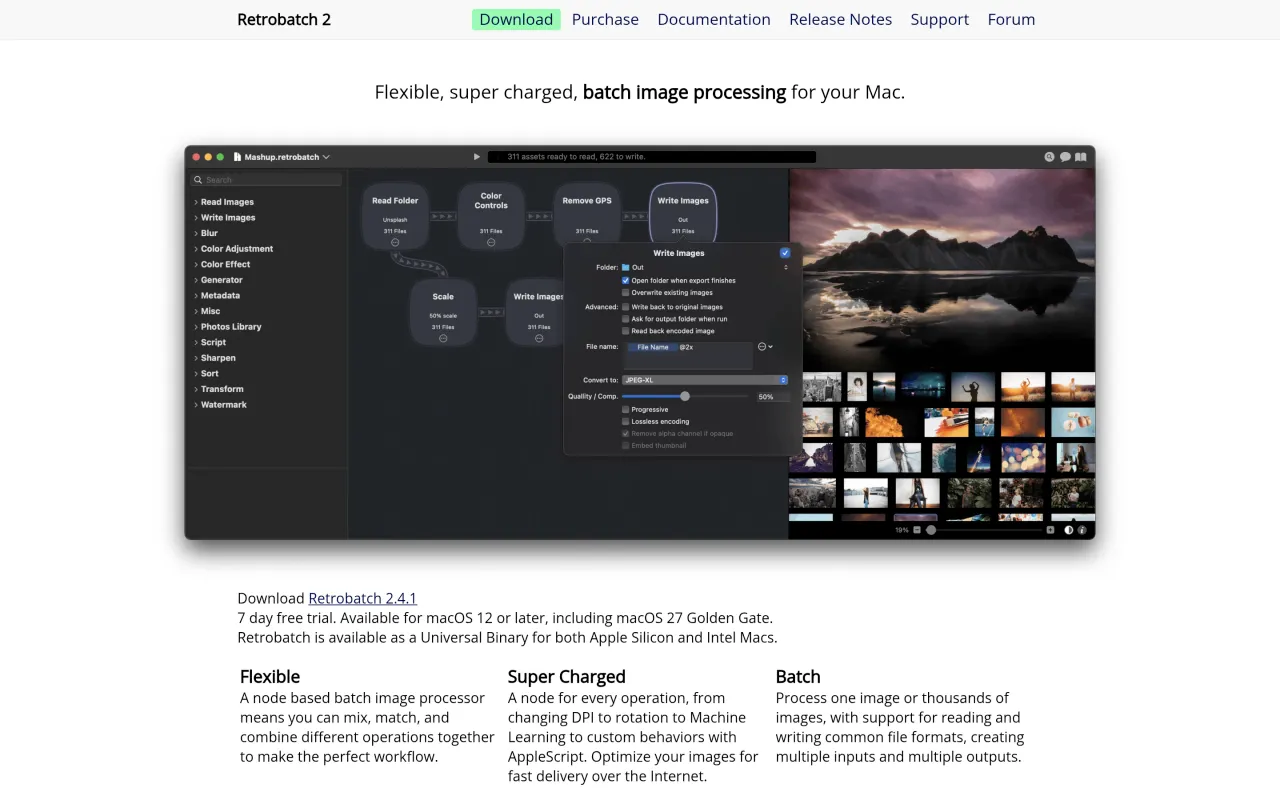Click the sidebar Search field

tap(266, 180)
